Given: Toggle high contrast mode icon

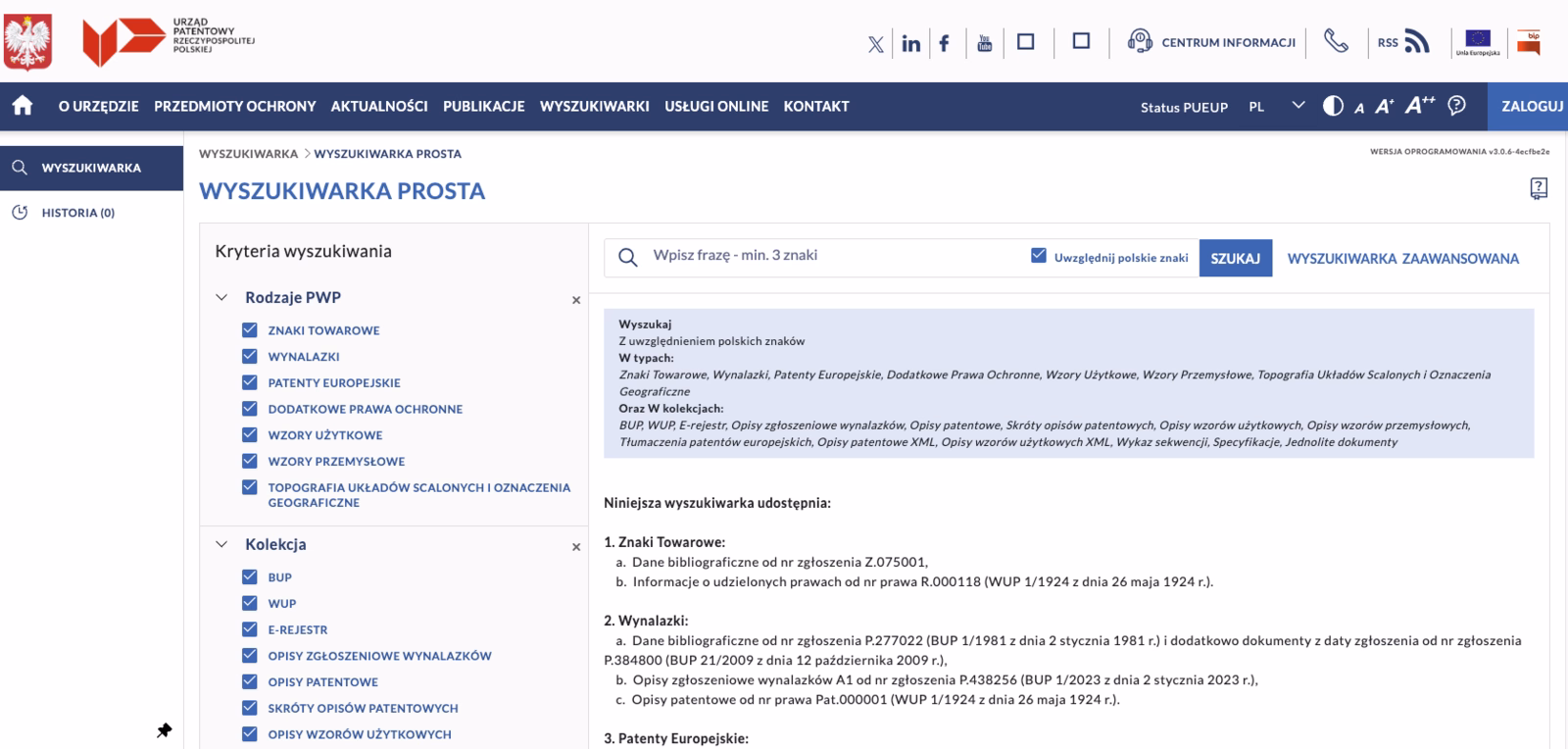Looking at the screenshot, I should 1333,106.
